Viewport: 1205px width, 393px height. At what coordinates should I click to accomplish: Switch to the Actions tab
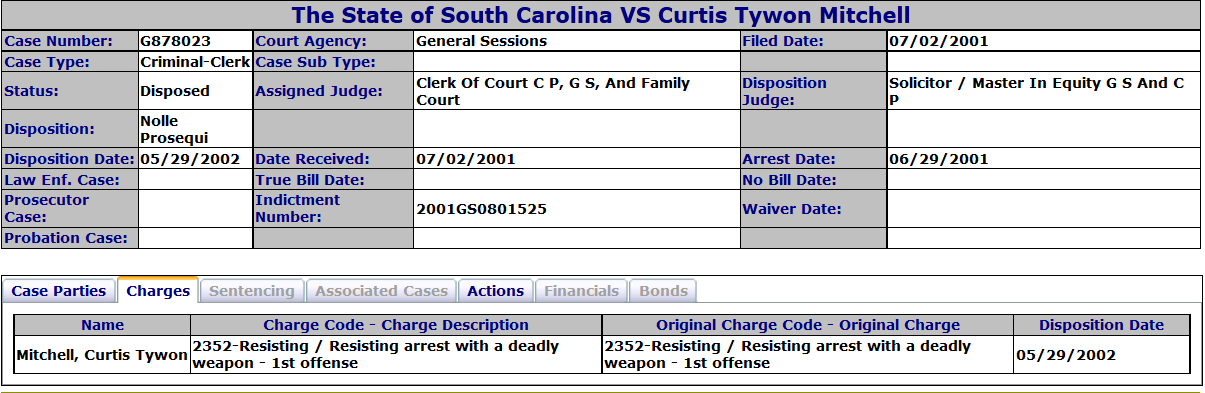(496, 291)
